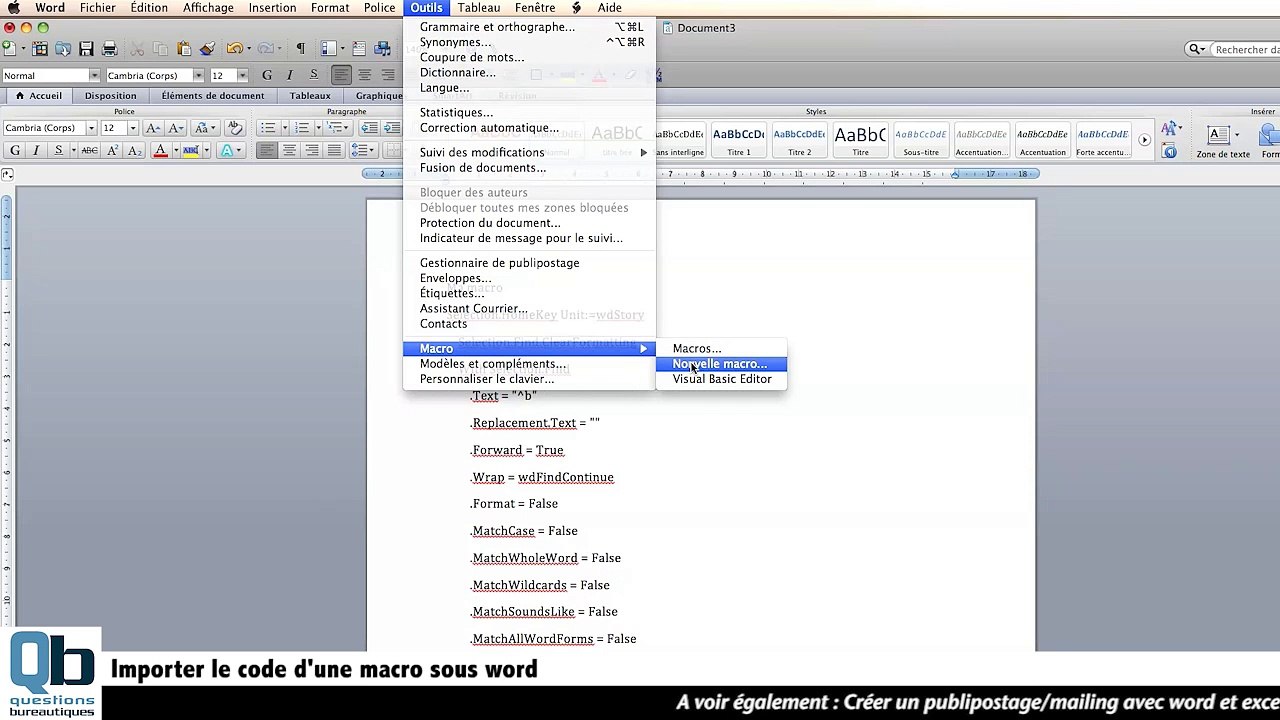Start a numbered list
Screen dimensions: 1280x720
[x=303, y=128]
